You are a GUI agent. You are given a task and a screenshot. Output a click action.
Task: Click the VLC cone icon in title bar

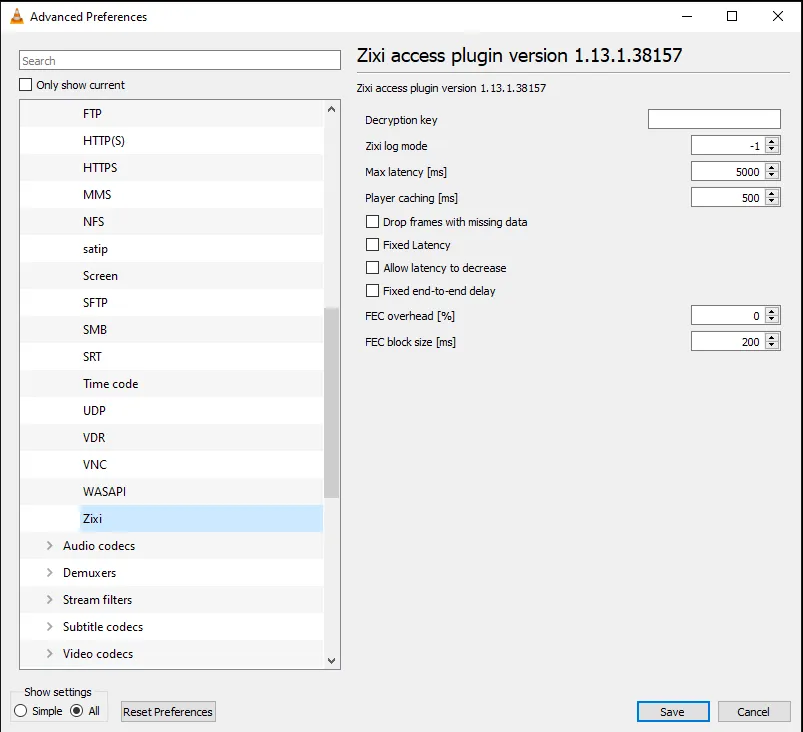click(x=17, y=16)
